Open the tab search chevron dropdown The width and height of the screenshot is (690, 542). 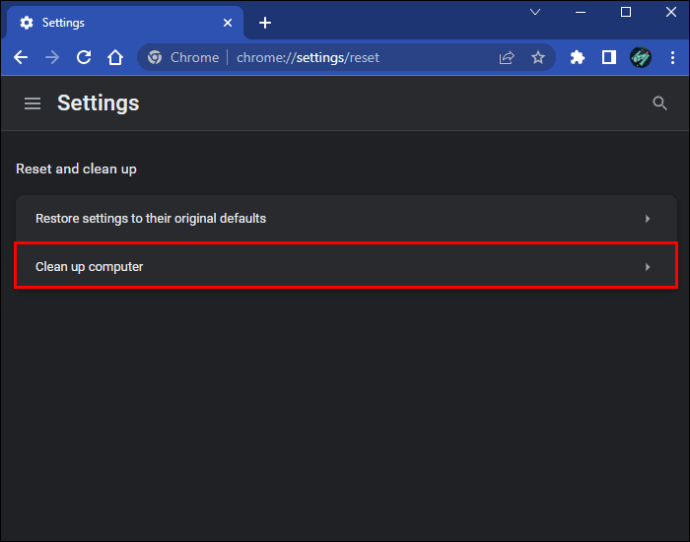pyautogui.click(x=535, y=12)
